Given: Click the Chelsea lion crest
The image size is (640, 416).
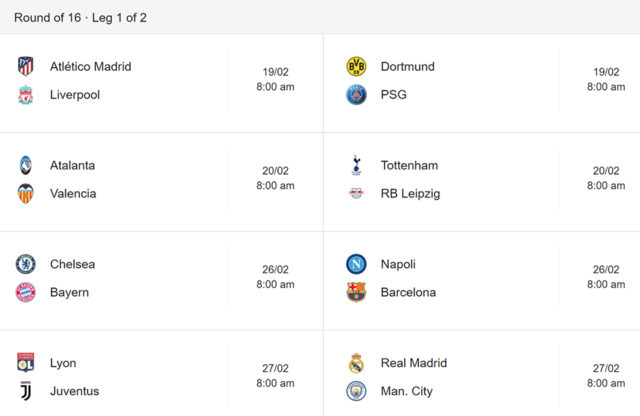Looking at the screenshot, I should coord(25,264).
